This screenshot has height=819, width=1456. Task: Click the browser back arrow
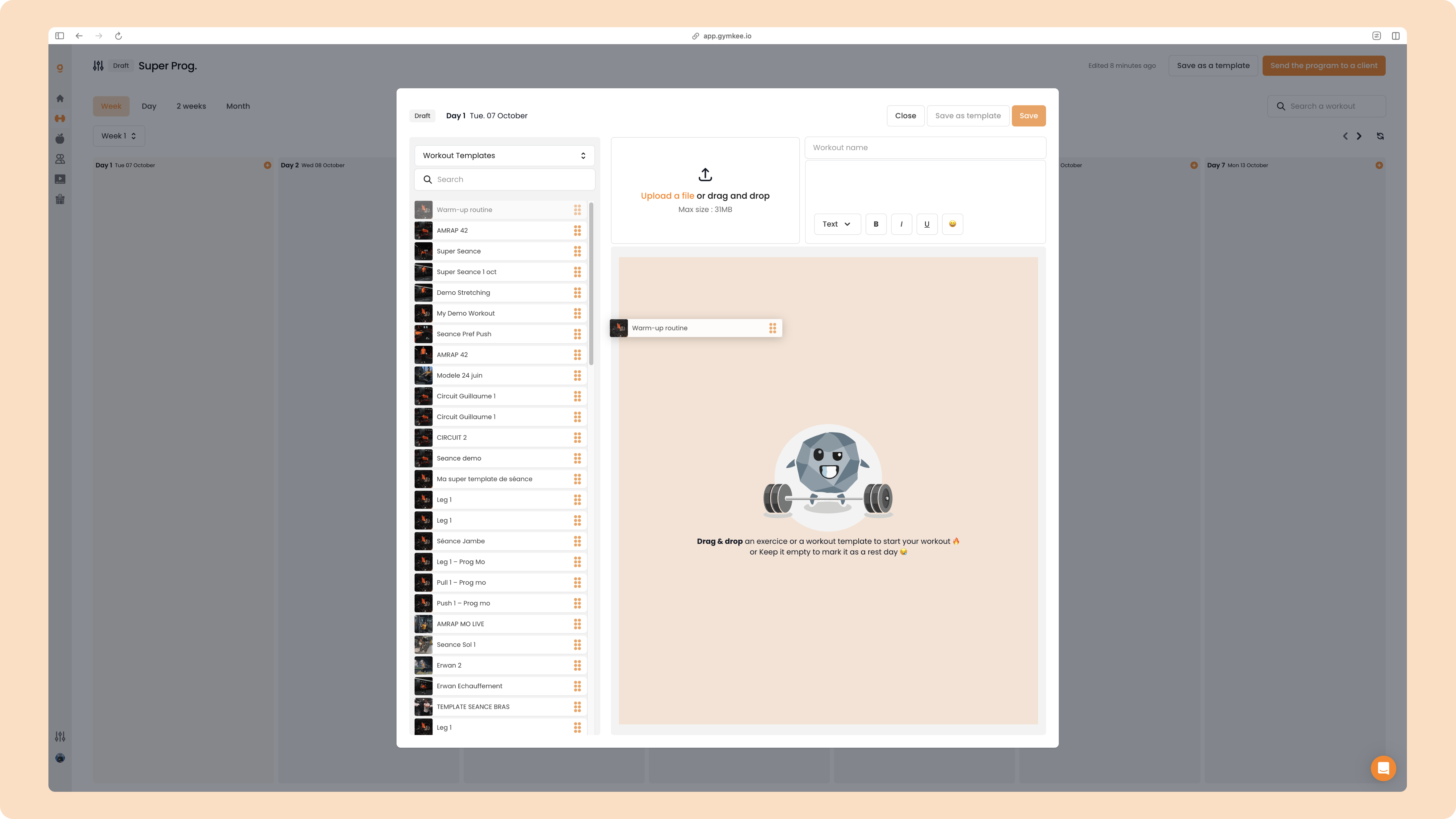pos(79,36)
